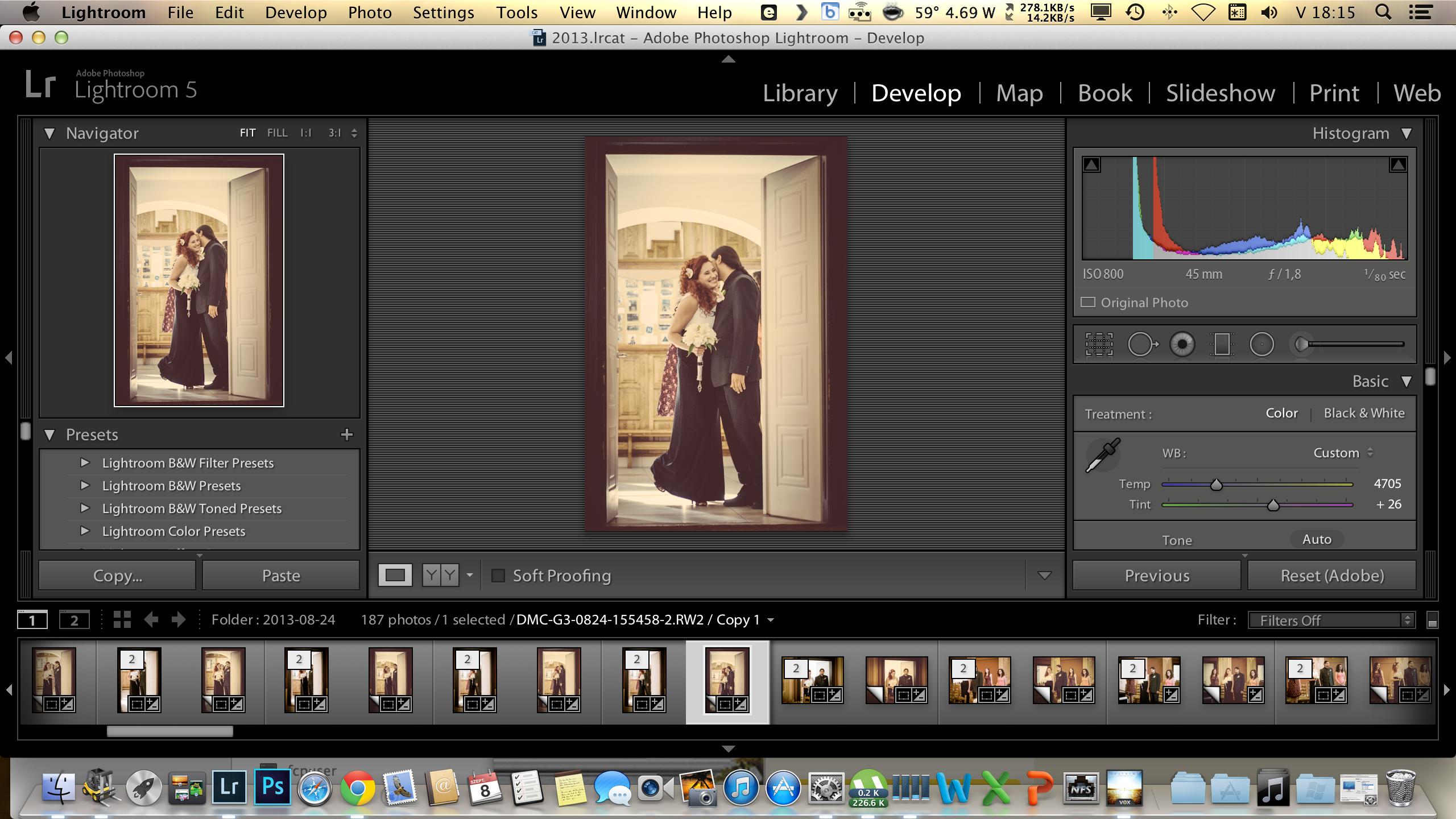The width and height of the screenshot is (1456, 819).
Task: Open Photoshop from the Dock
Action: (x=272, y=787)
